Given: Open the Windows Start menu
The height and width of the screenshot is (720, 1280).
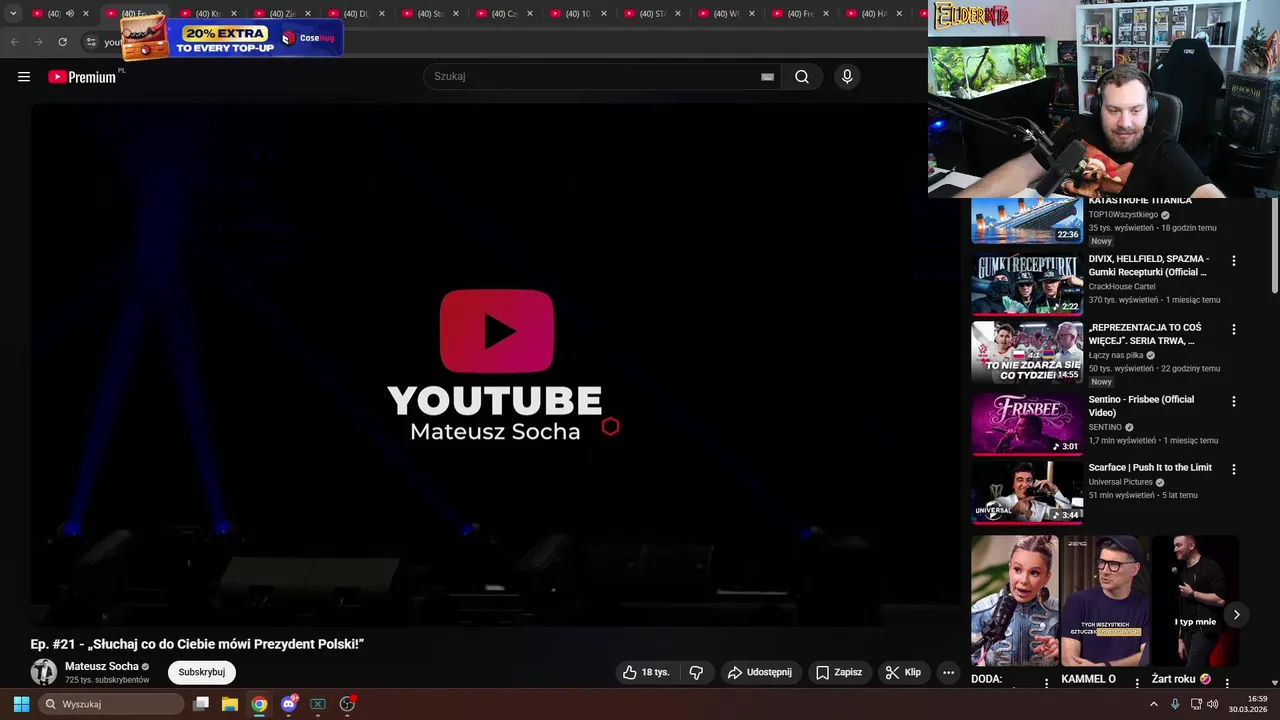Looking at the screenshot, I should click(x=21, y=704).
